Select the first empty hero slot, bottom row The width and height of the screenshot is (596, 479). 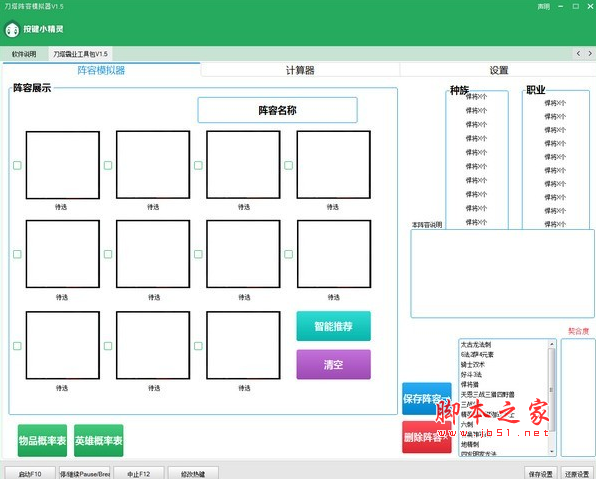[63, 345]
